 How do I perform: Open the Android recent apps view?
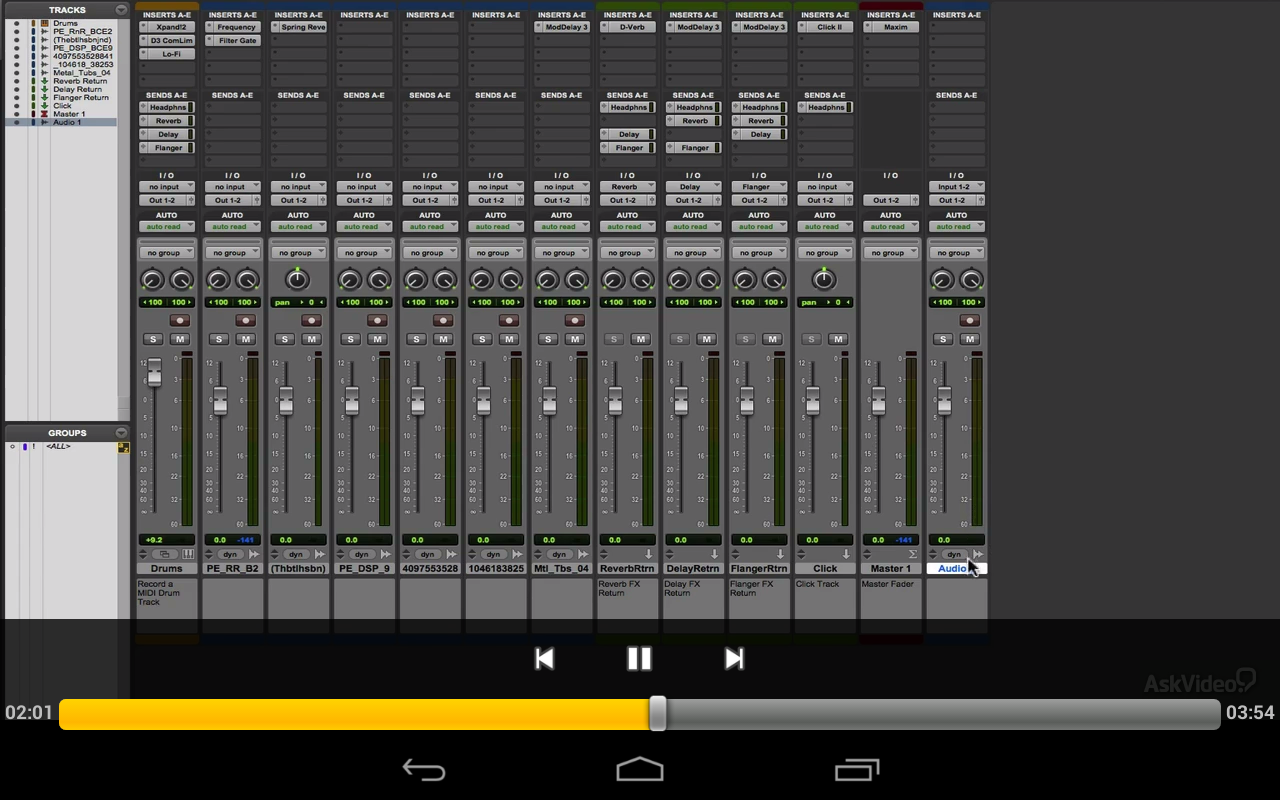[x=856, y=769]
